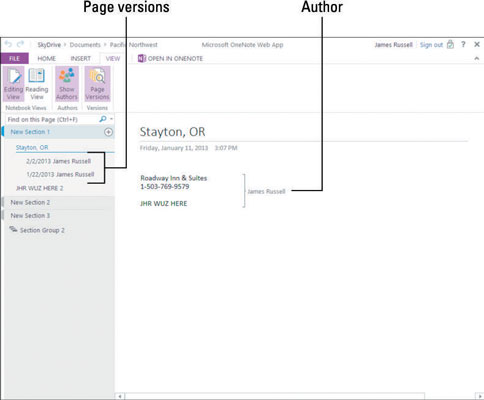The width and height of the screenshot is (484, 400).
Task: Click the Sign out link
Action: [431, 45]
